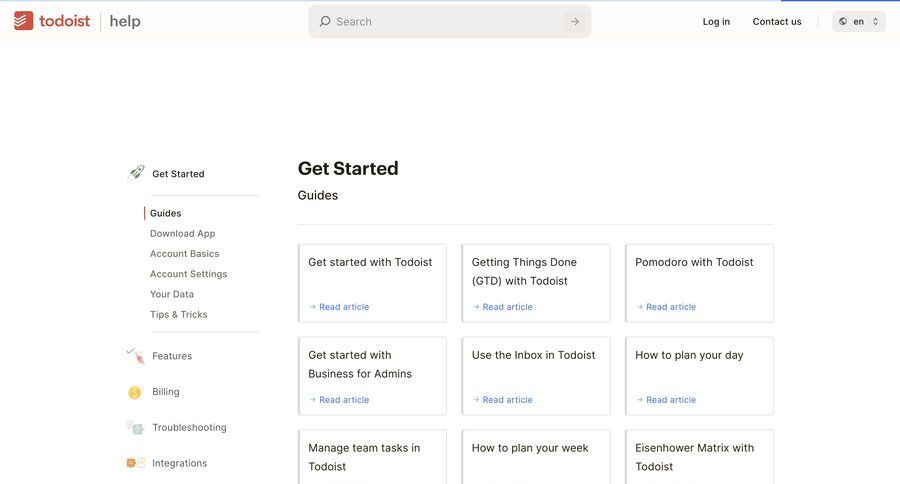Open Getting Things Done (GTD) card title
Viewport: 900px width, 484px height.
click(524, 272)
